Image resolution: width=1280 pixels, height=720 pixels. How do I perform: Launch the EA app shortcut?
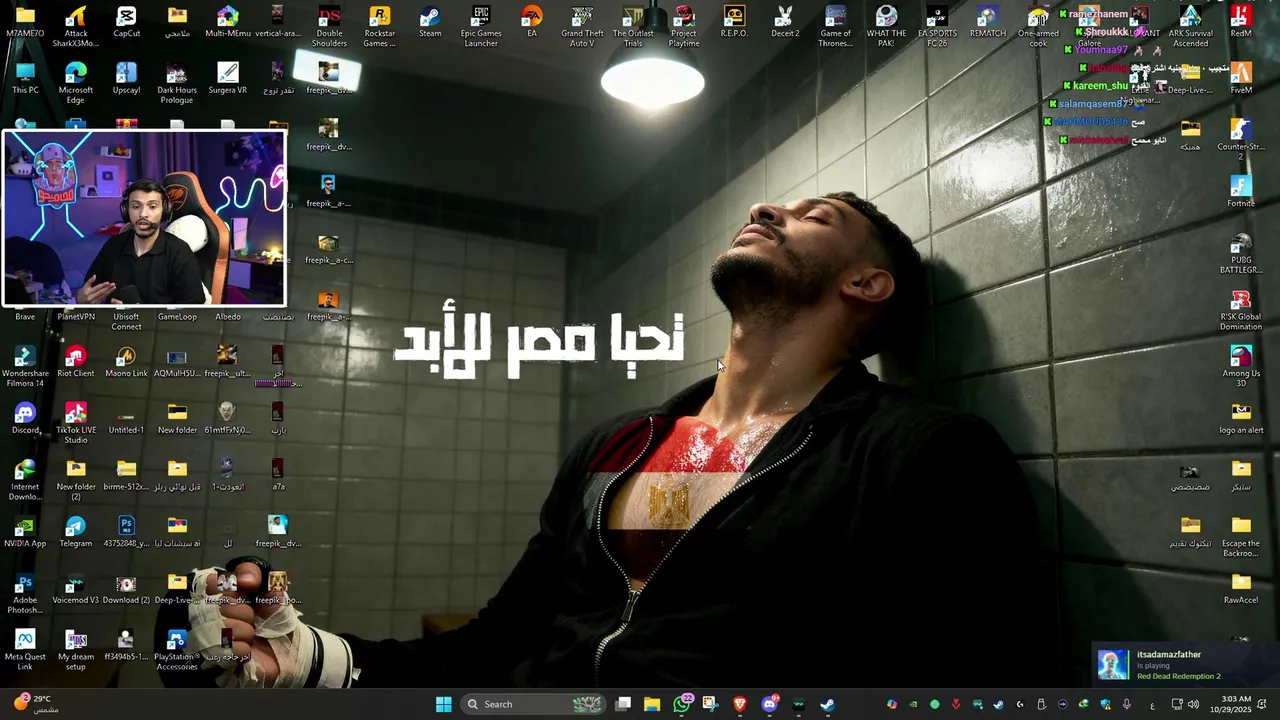pos(532,22)
